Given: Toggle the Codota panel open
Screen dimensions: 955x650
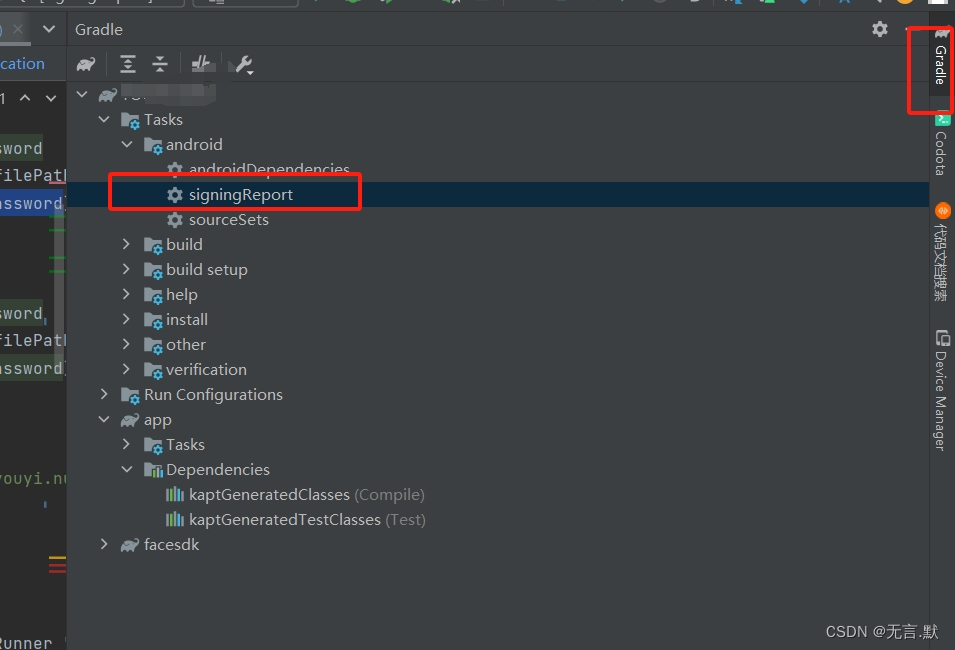Looking at the screenshot, I should [x=940, y=150].
